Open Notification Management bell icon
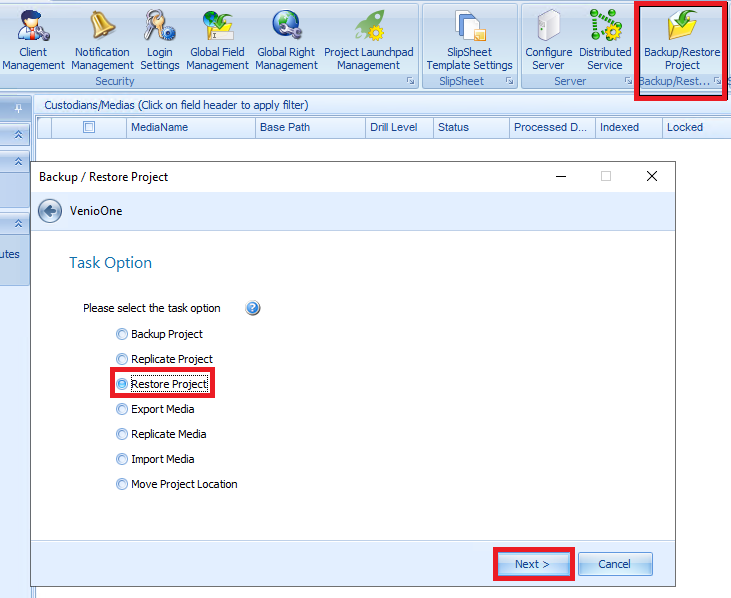This screenshot has height=598, width=731. click(x=102, y=24)
